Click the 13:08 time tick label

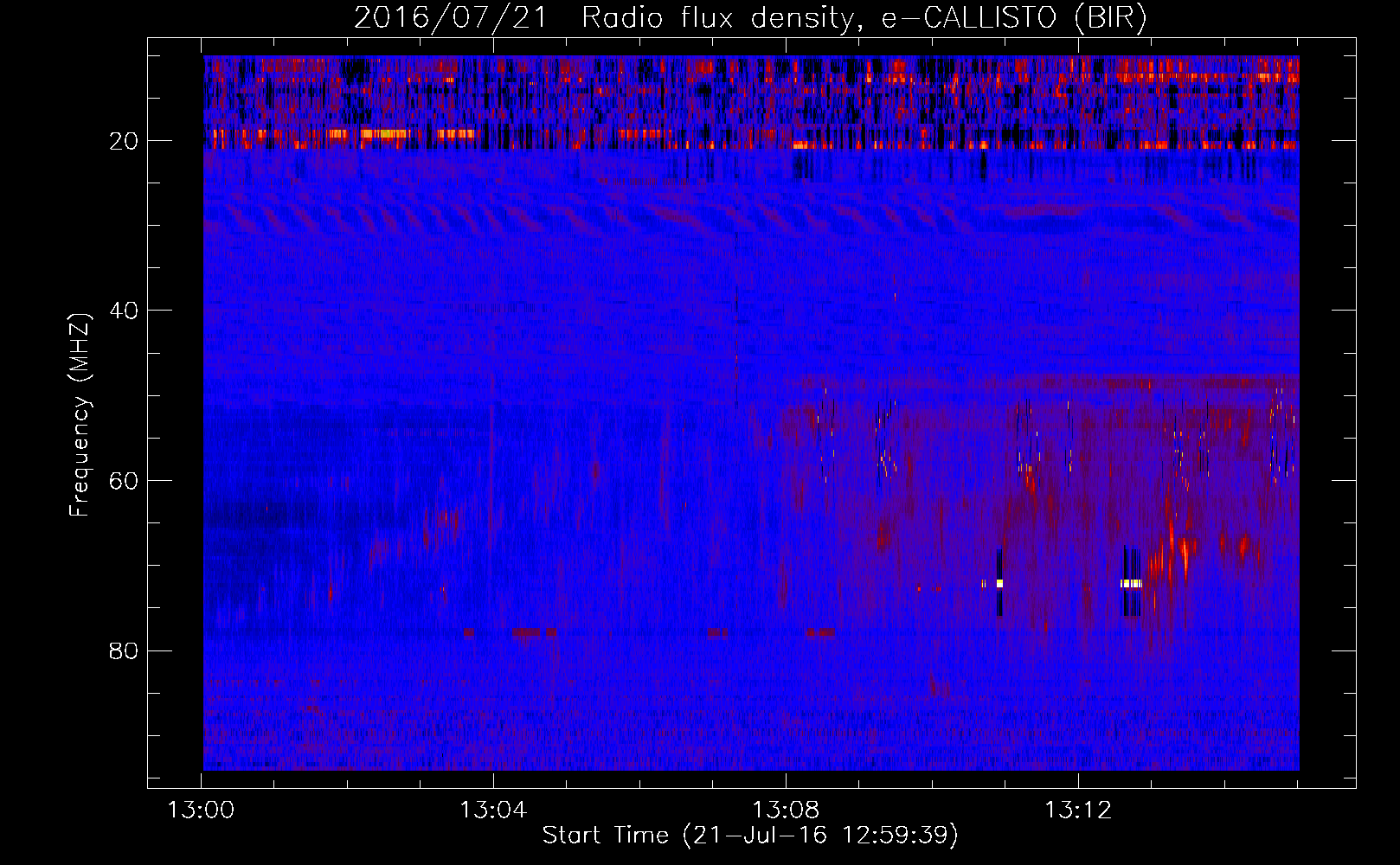[786, 811]
